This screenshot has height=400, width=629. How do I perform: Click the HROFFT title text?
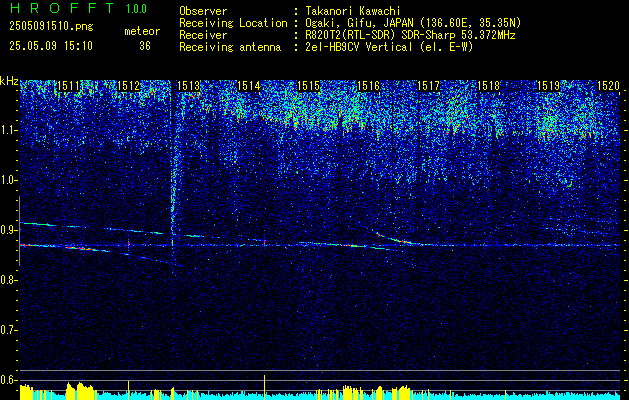click(62, 8)
